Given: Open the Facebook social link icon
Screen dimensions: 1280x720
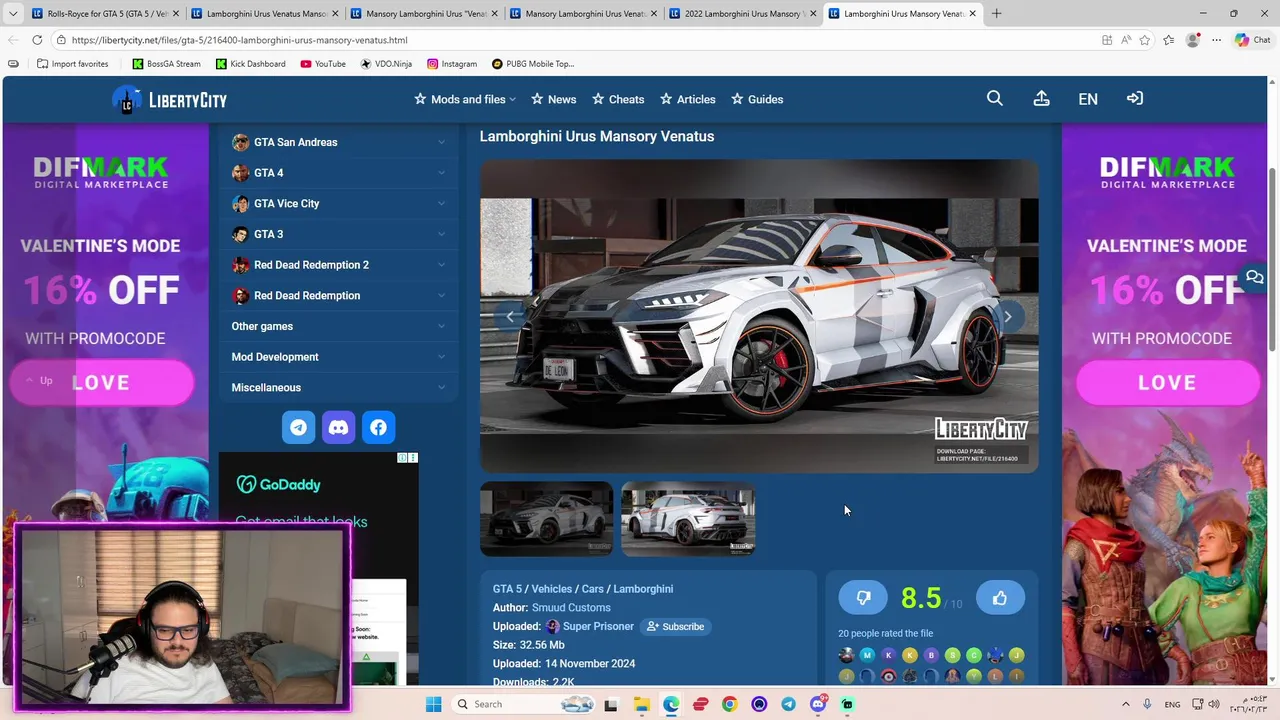Looking at the screenshot, I should [x=378, y=428].
